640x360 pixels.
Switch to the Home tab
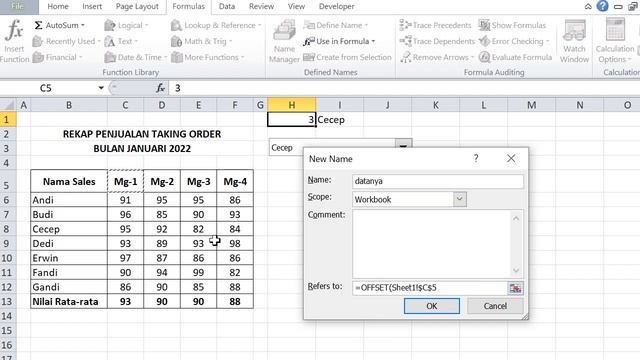(58, 7)
